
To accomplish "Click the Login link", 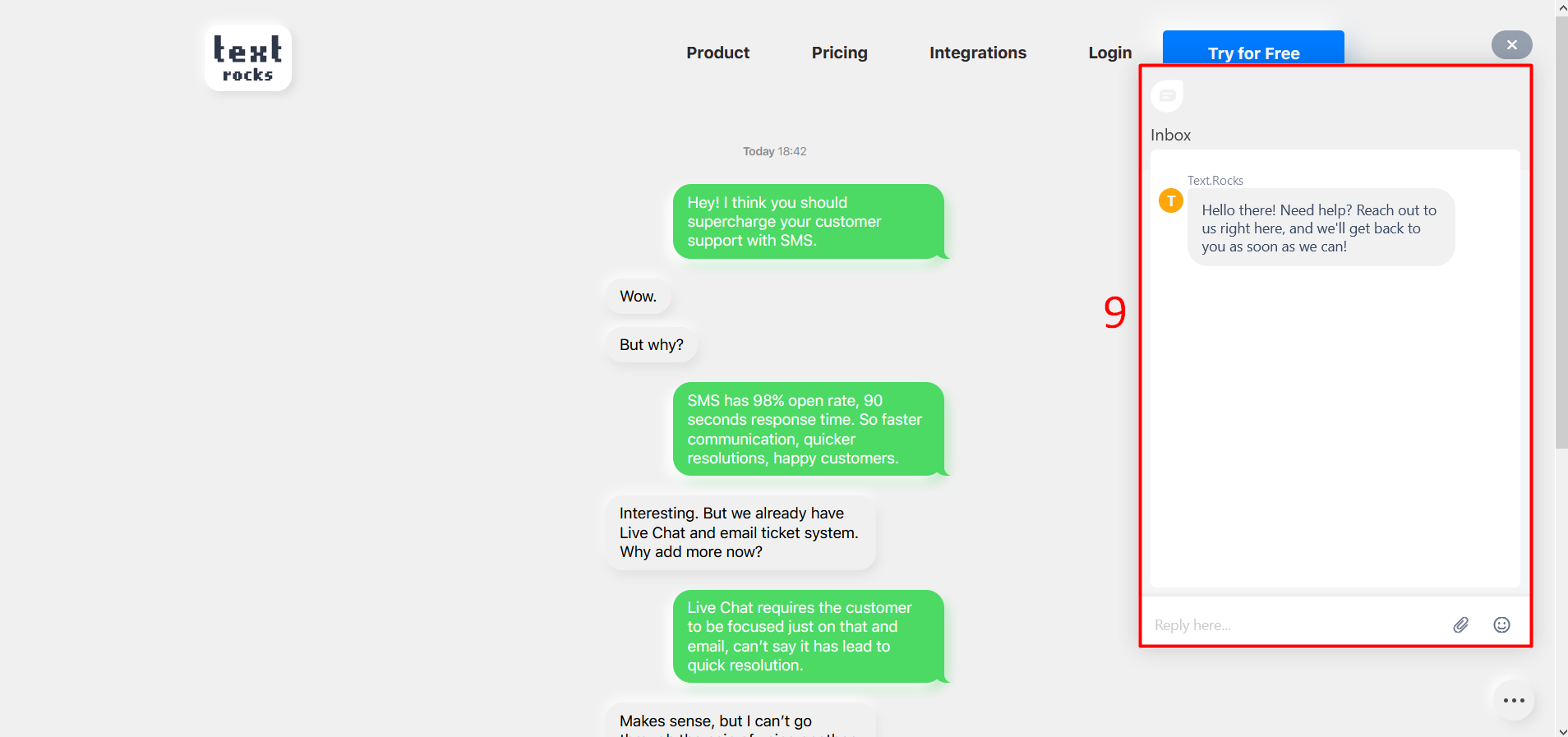I will pos(1109,53).
